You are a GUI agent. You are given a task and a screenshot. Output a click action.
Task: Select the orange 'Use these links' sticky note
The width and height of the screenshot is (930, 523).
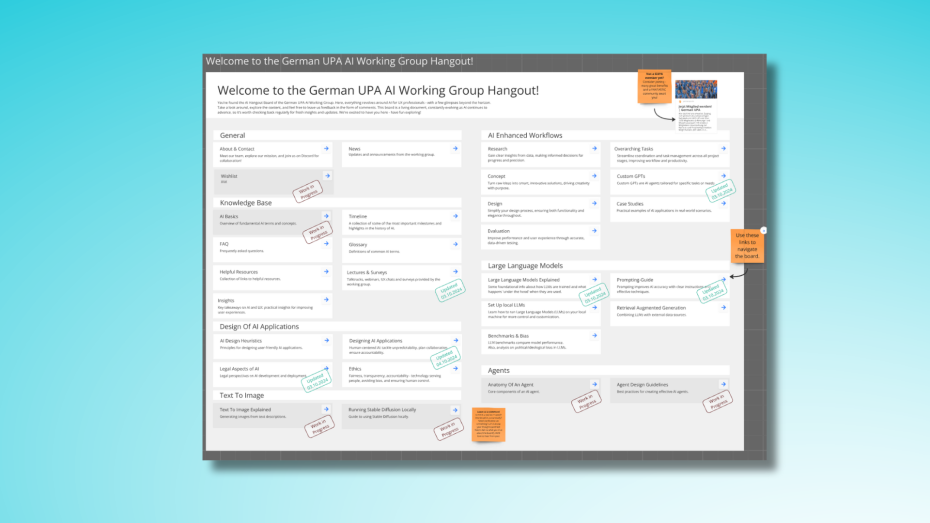[747, 245]
